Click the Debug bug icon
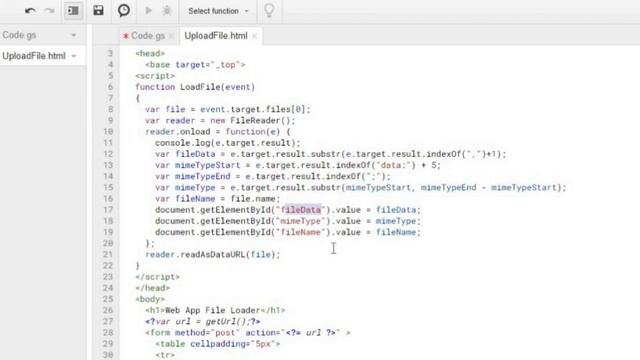640x360 pixels. click(x=167, y=11)
